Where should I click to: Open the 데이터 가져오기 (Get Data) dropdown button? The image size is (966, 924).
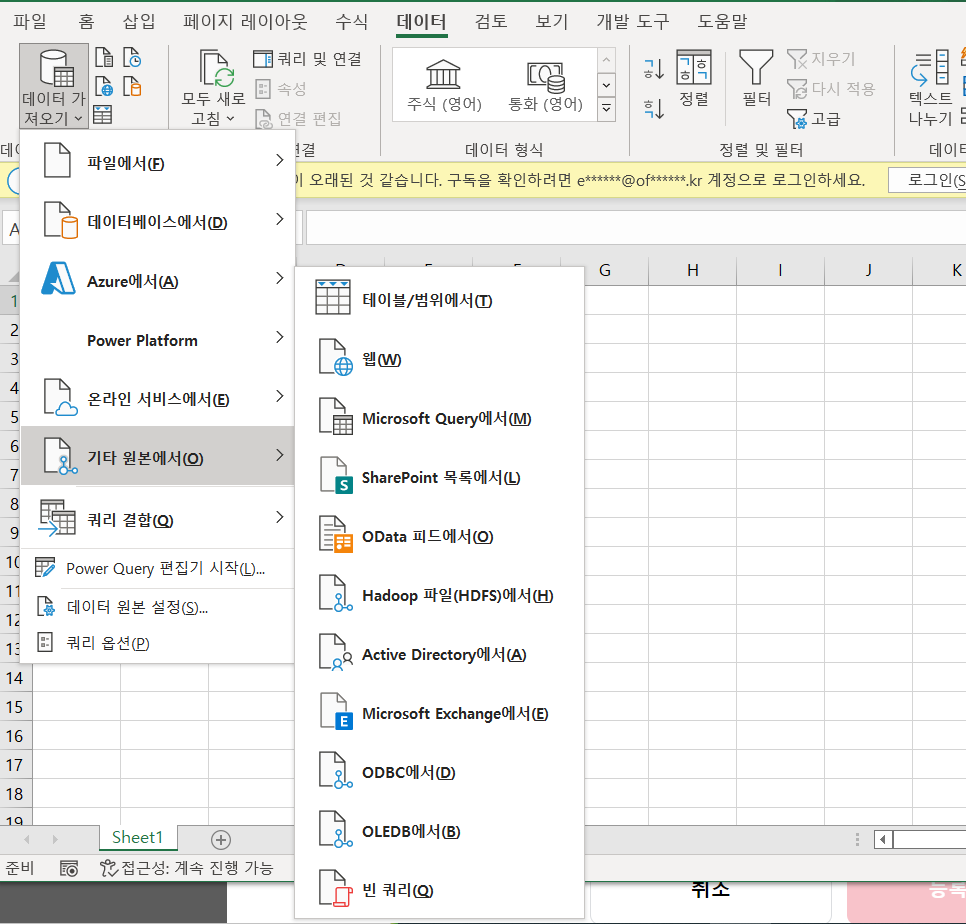click(54, 86)
